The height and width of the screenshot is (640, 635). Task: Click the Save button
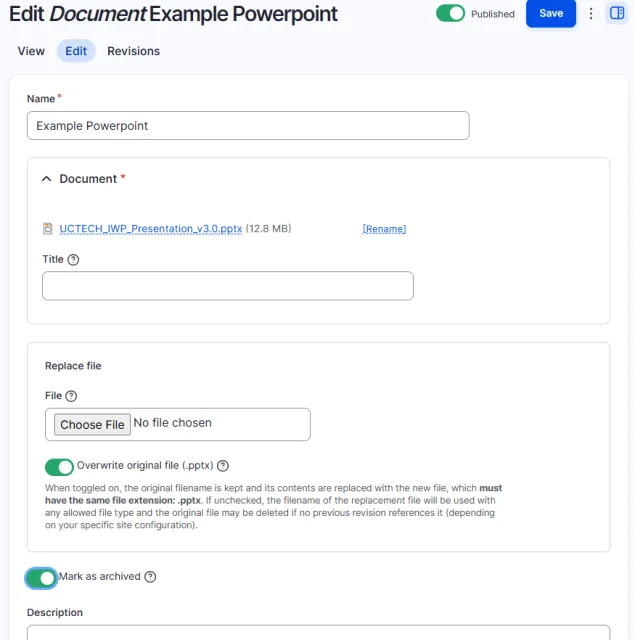point(551,13)
